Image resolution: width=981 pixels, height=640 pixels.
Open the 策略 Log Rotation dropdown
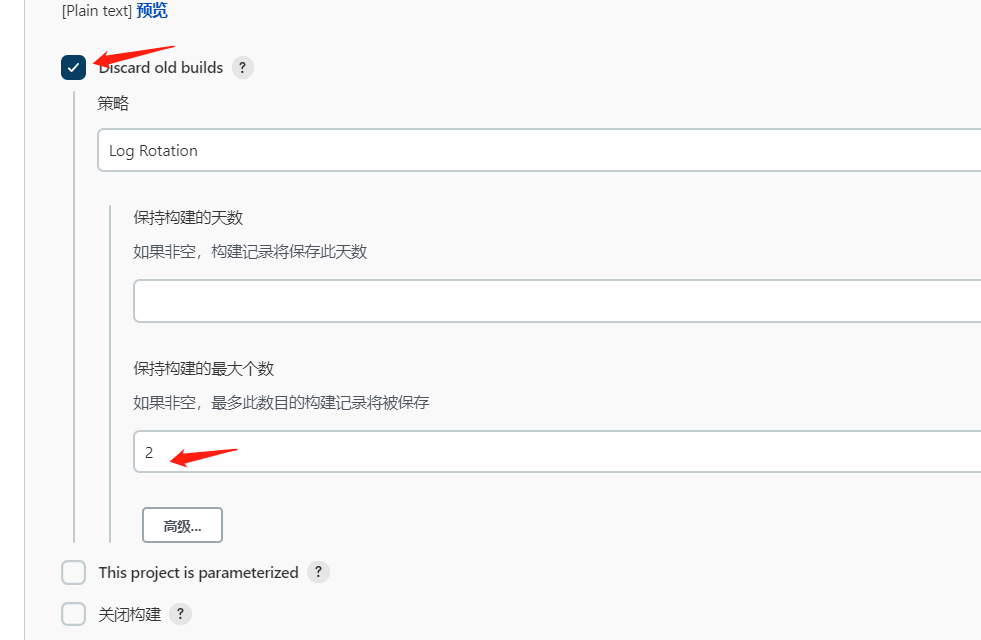click(538, 150)
